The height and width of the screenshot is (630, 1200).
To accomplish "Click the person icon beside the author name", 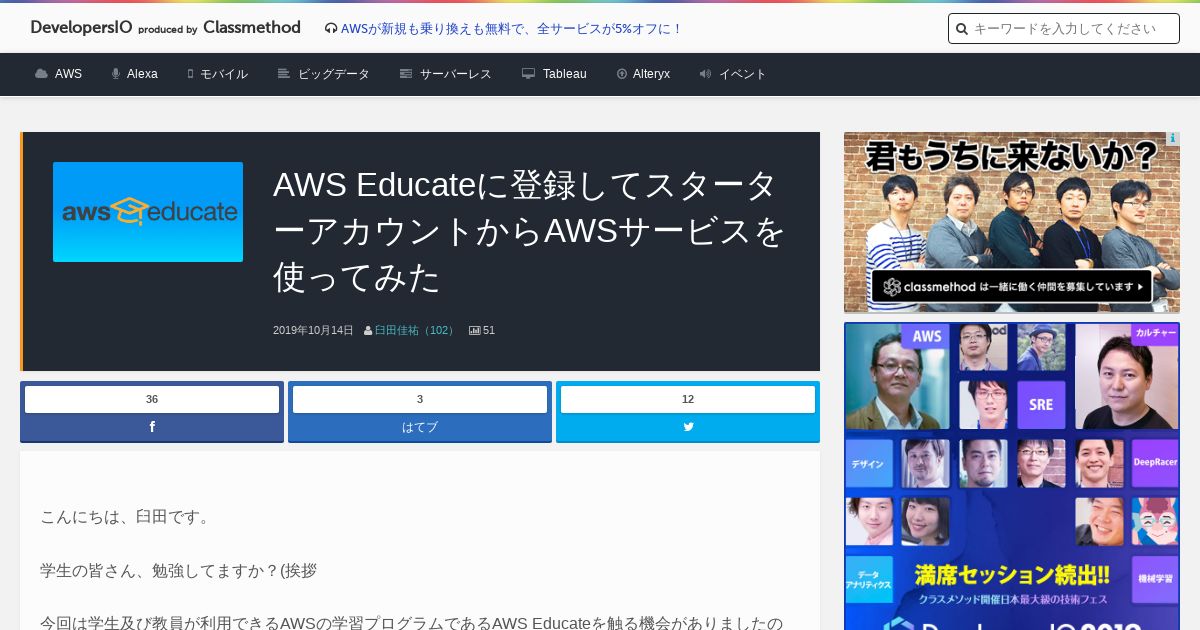I will point(368,330).
